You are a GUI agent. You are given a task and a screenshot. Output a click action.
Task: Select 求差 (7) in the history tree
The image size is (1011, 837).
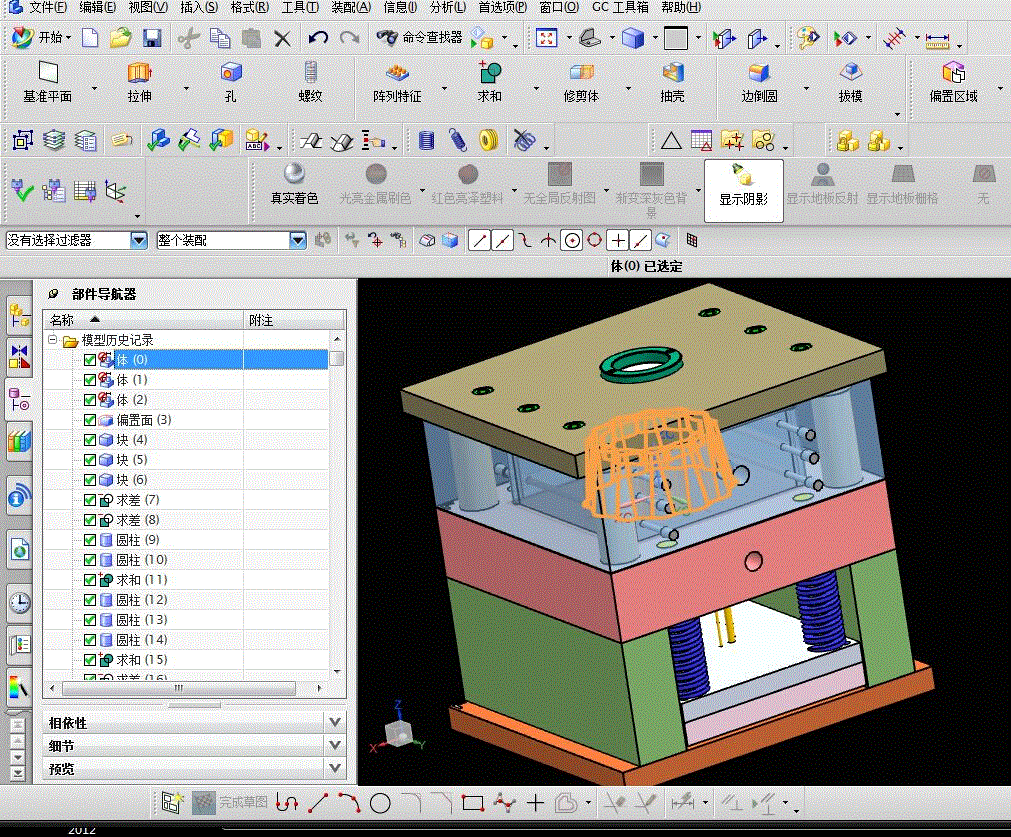[137, 500]
